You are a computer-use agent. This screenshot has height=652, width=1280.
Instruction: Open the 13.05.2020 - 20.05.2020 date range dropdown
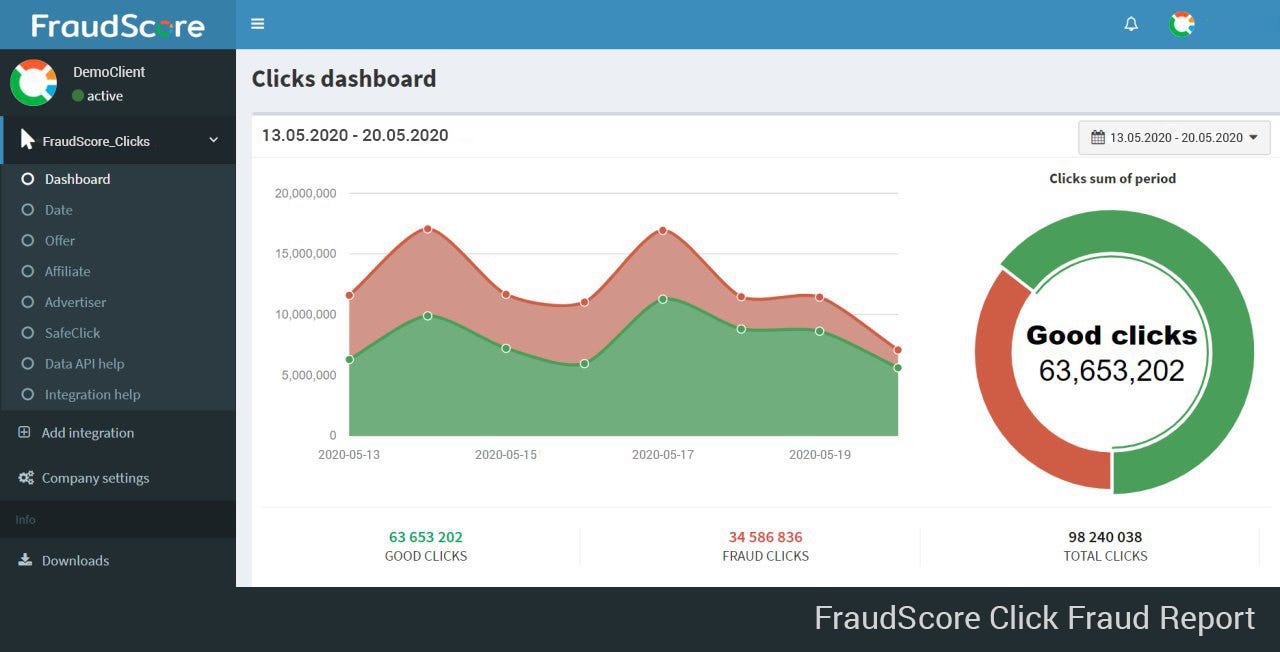pyautogui.click(x=1174, y=138)
